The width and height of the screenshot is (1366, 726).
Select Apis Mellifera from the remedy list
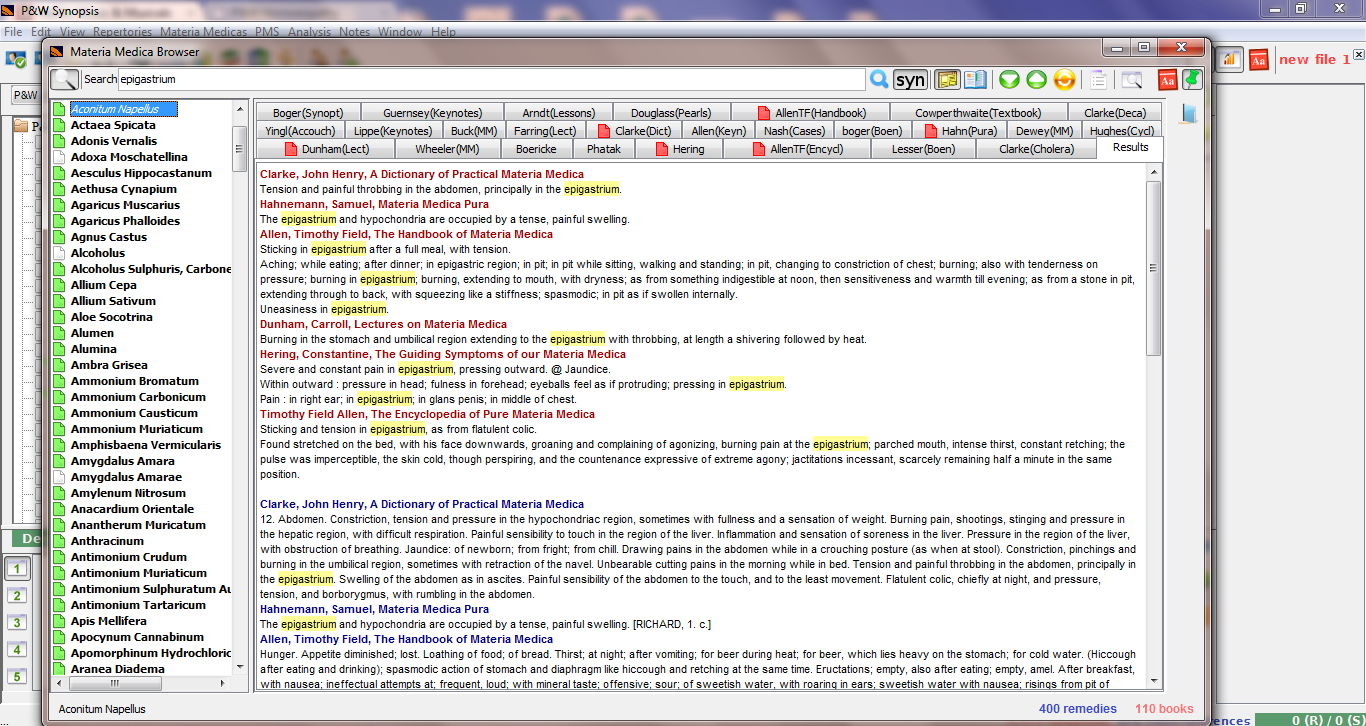[108, 621]
